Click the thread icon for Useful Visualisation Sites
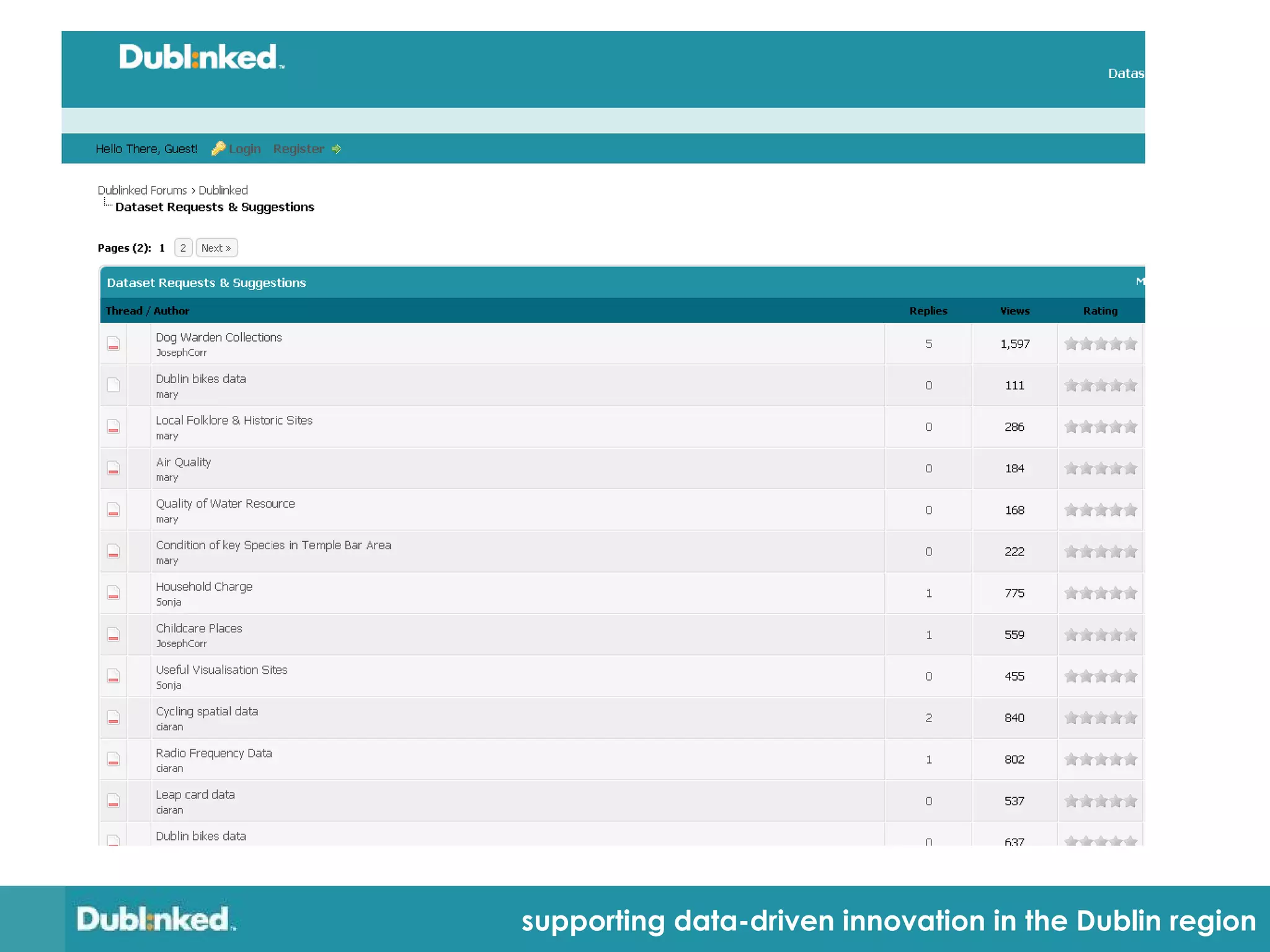 pyautogui.click(x=113, y=676)
